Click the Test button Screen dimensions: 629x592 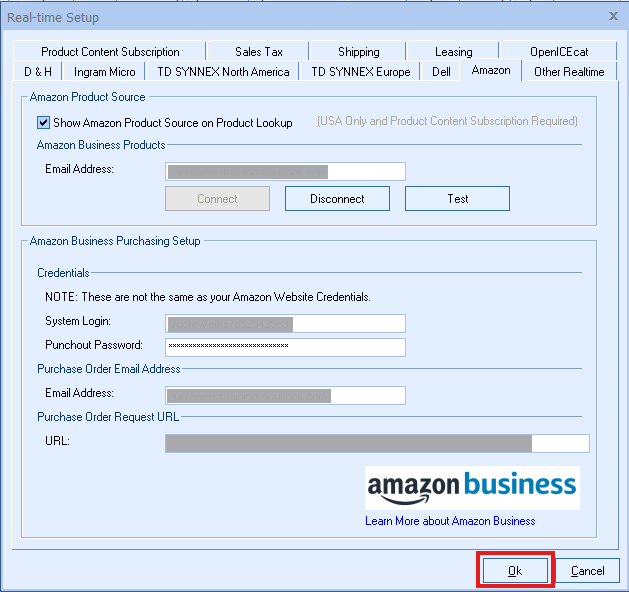457,199
